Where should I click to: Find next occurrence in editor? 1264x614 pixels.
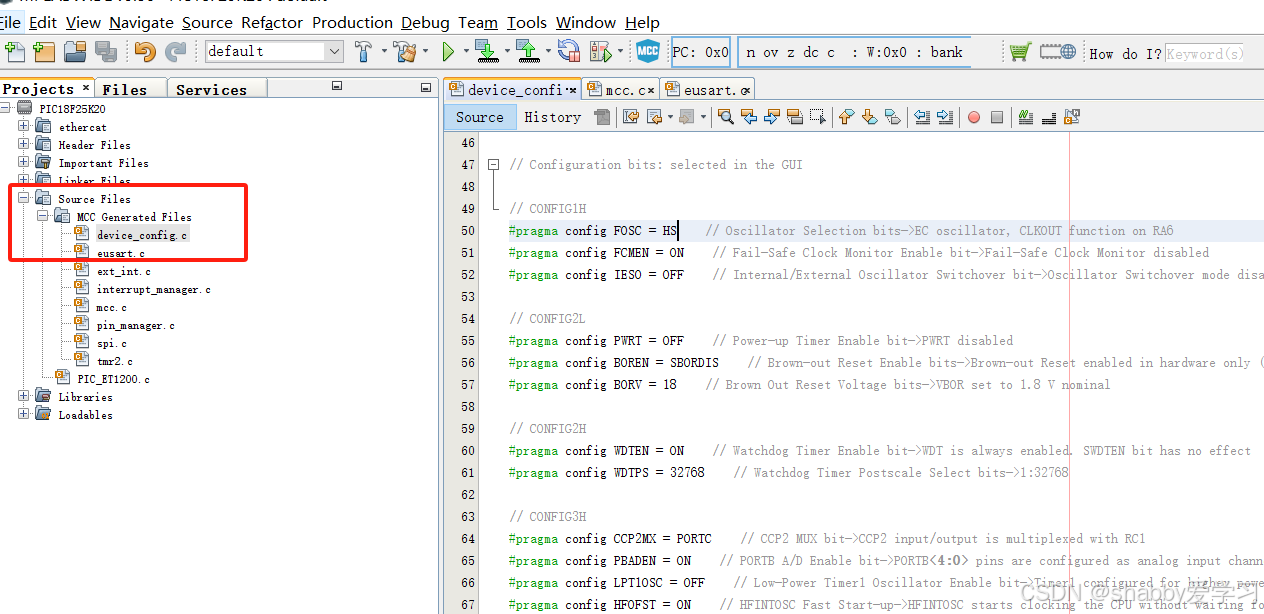(x=772, y=117)
